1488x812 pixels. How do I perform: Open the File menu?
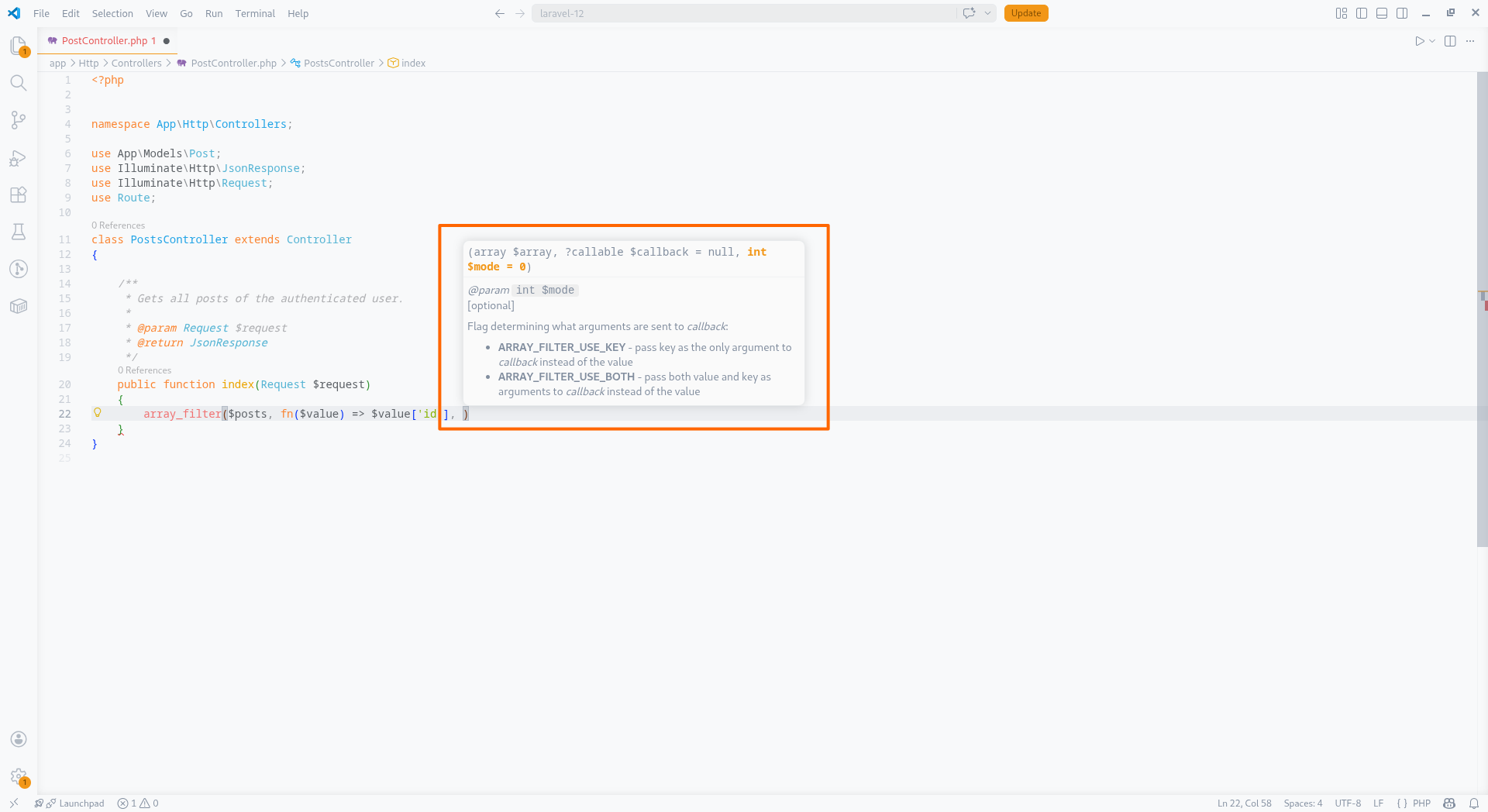coord(41,13)
